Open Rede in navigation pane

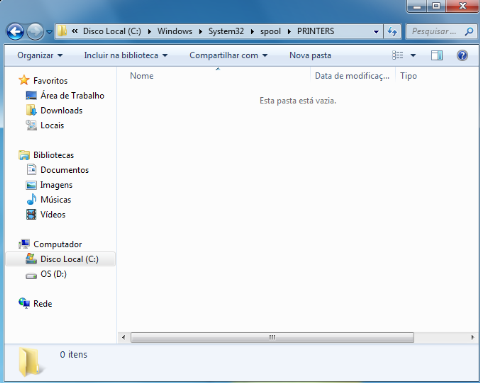pyautogui.click(x=43, y=304)
